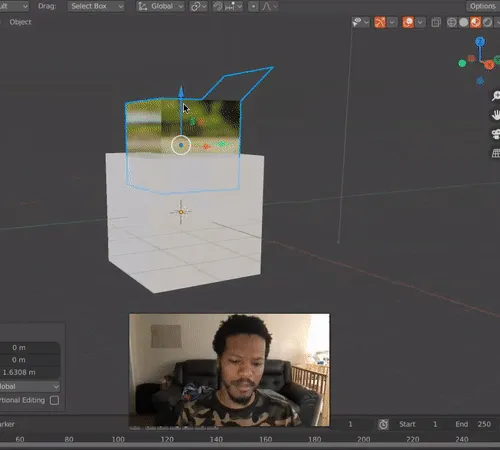This screenshot has width=500, height=450.
Task: Switch to Wireframe viewport shading
Action: point(452,22)
